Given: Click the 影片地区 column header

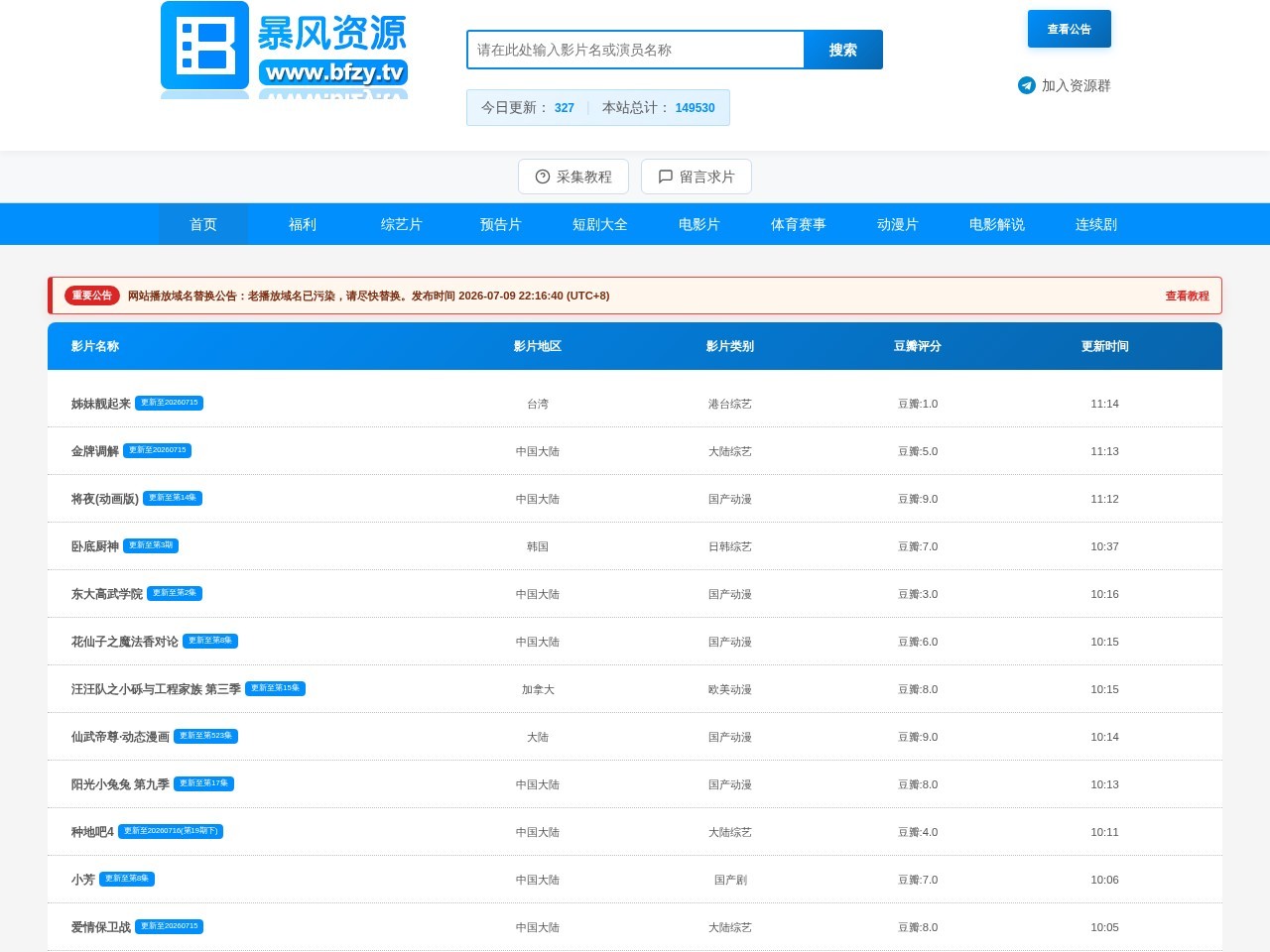Looking at the screenshot, I should [538, 346].
